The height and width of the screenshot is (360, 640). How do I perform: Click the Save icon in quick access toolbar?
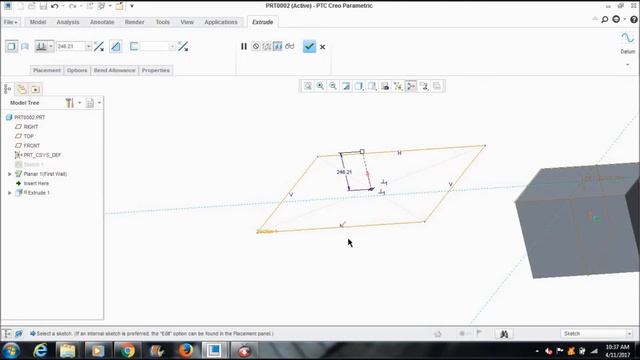[43, 6]
